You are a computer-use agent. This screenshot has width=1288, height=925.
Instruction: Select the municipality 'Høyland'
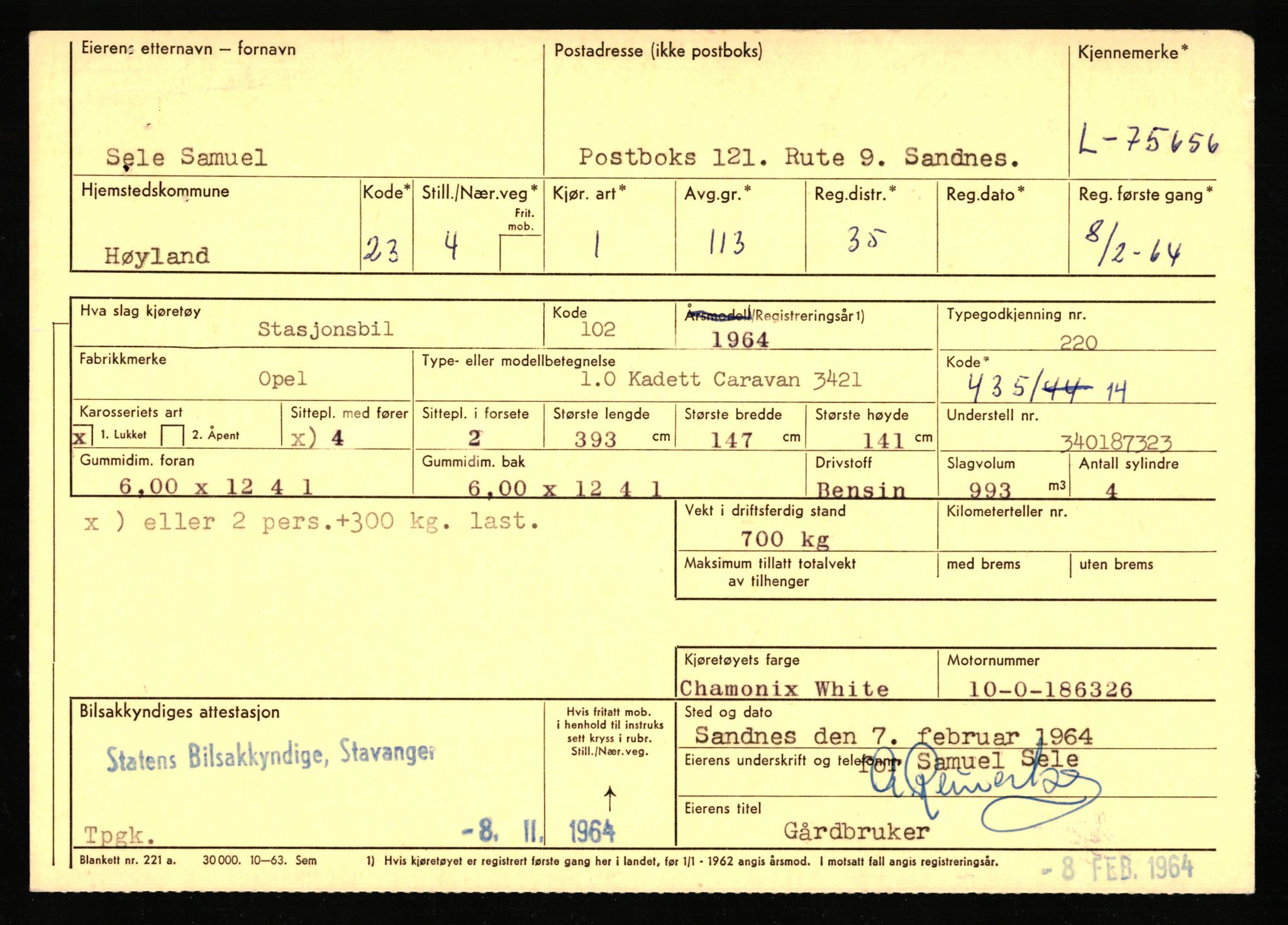pos(157,256)
